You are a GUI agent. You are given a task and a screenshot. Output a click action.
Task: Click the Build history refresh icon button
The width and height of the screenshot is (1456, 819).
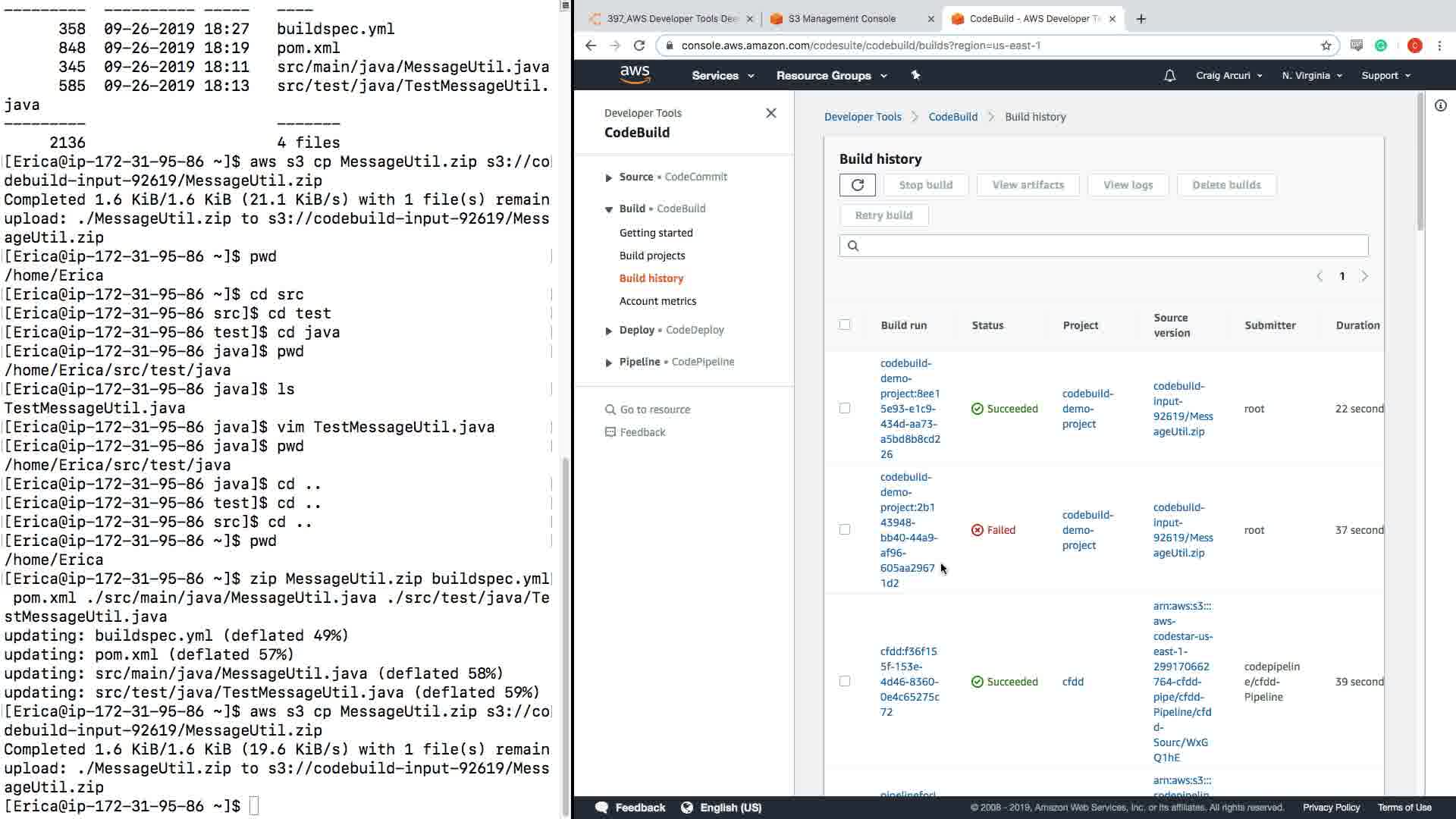(857, 185)
